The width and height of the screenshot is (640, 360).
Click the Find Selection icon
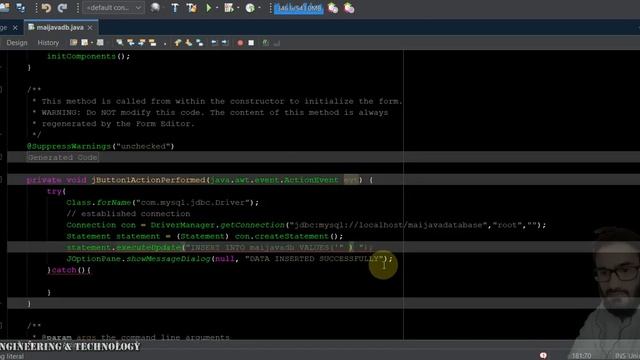120,42
